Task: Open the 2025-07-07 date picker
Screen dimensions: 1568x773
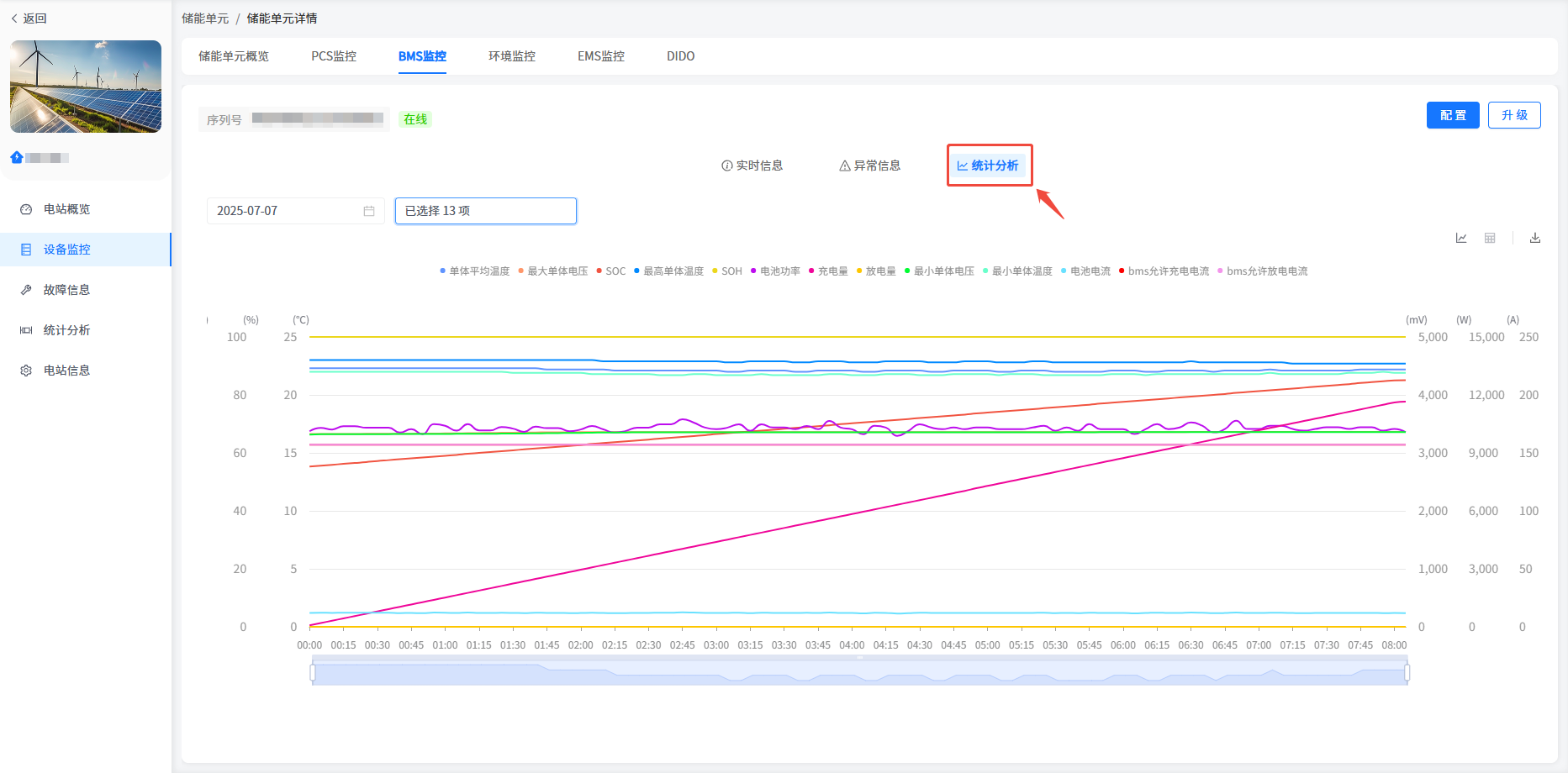Action: click(286, 211)
